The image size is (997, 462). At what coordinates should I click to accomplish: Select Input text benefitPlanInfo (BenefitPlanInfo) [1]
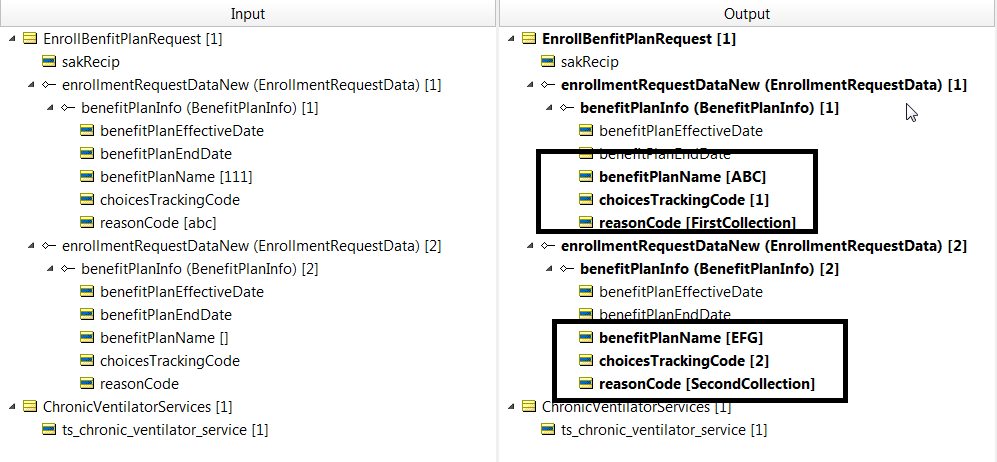click(200, 108)
